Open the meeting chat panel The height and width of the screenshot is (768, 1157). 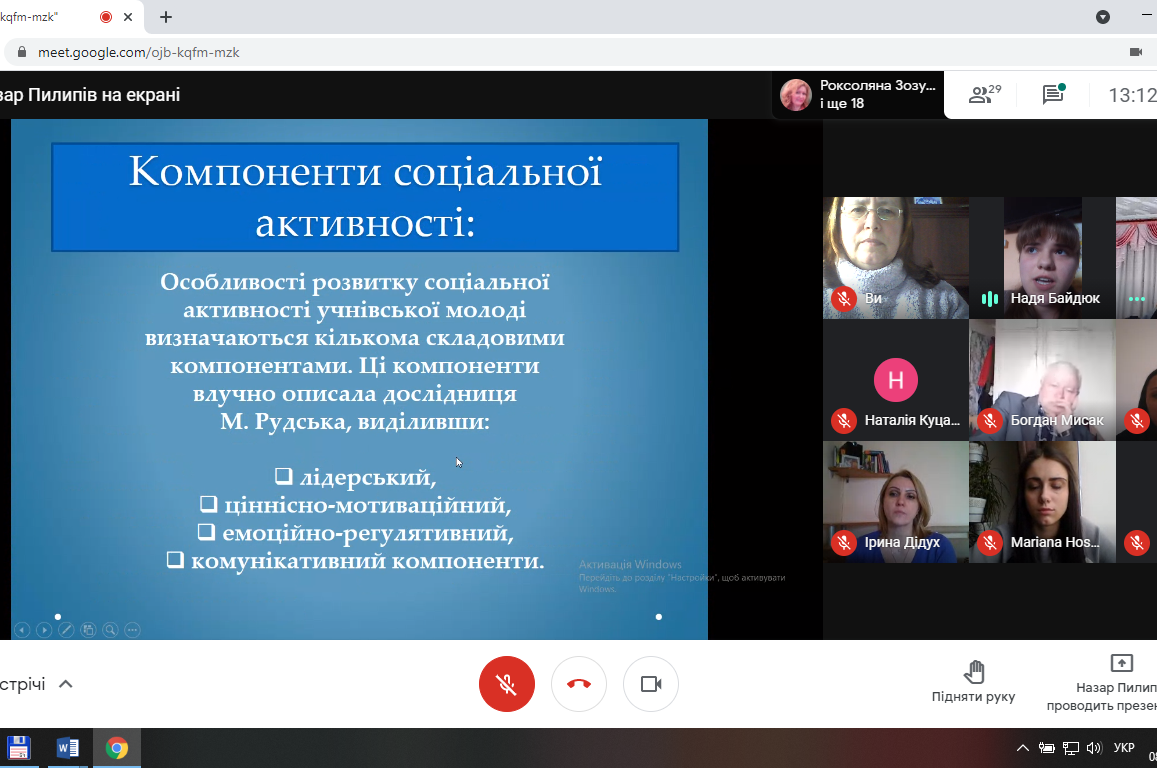coord(1053,95)
